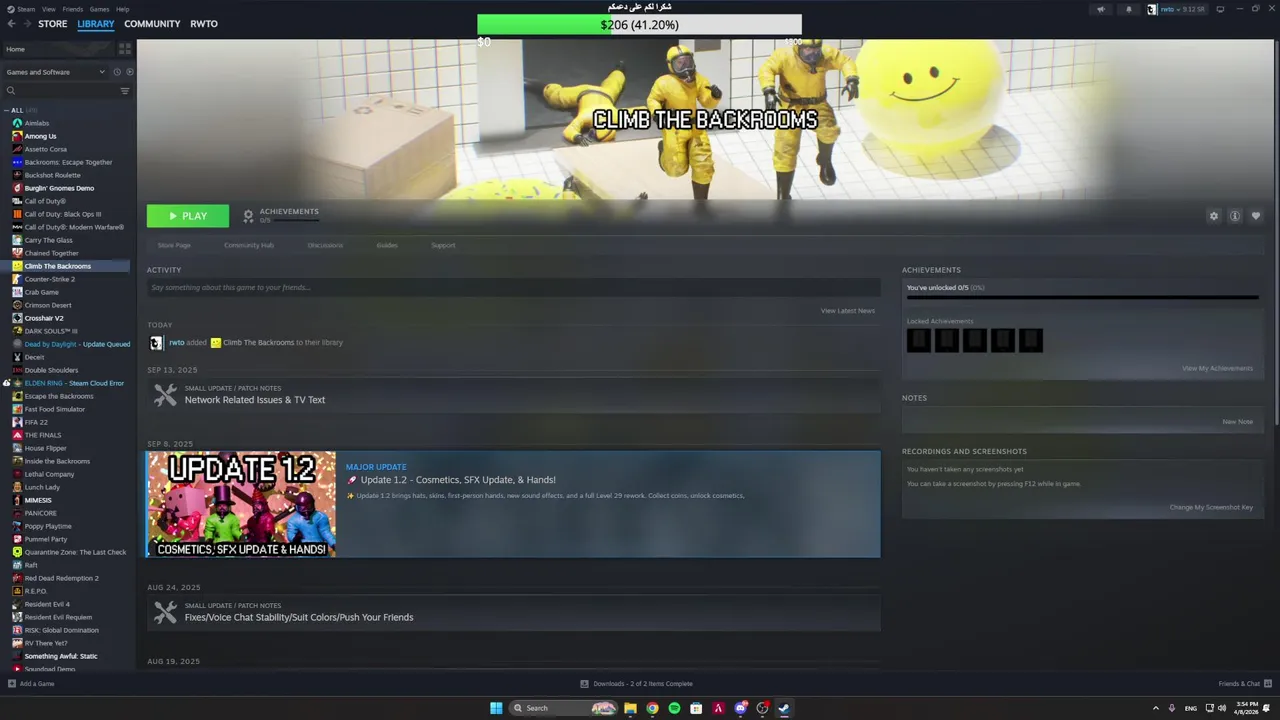1280x720 pixels.
Task: Open Update 1.2 news thumbnail
Action: 241,504
